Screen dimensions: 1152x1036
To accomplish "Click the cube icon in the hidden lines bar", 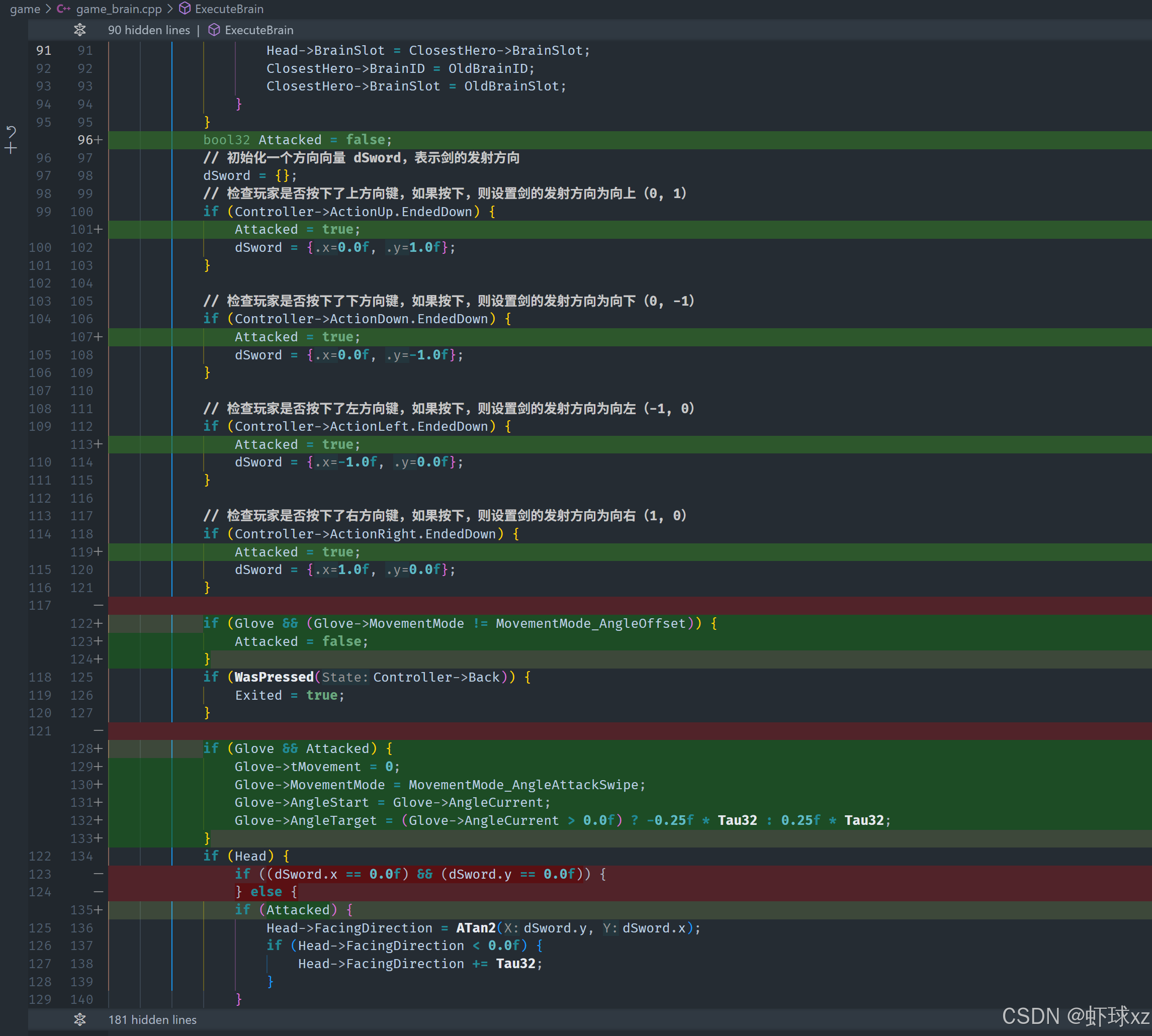I will pyautogui.click(x=214, y=30).
